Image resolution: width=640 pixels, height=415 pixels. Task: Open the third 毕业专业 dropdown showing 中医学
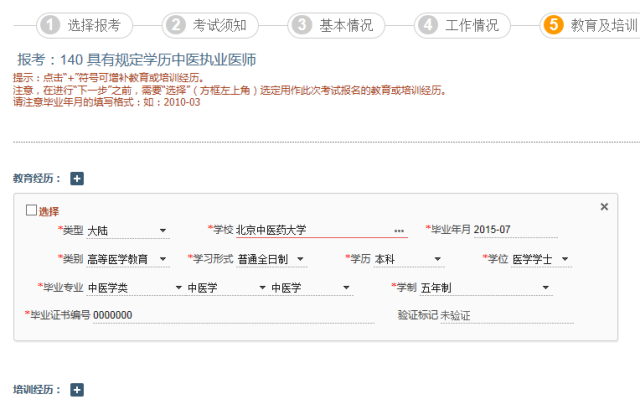coord(311,288)
